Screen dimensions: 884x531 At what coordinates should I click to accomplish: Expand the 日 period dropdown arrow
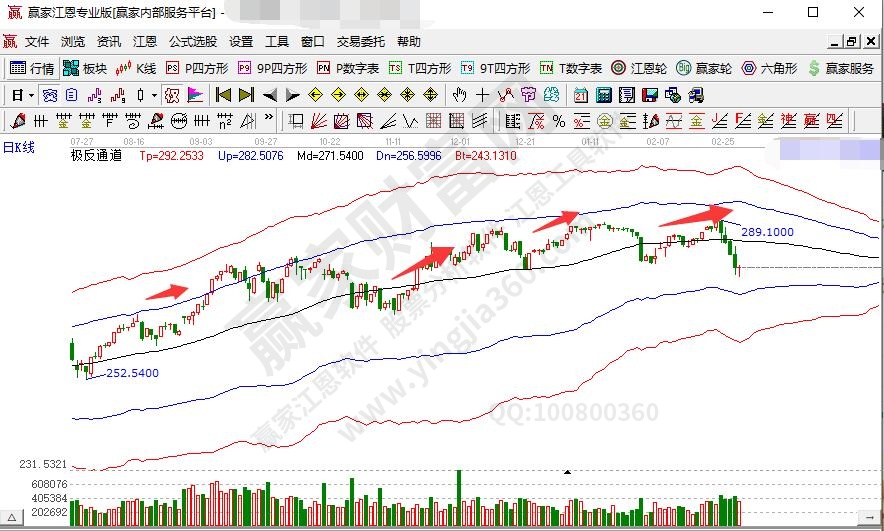pyautogui.click(x=31, y=95)
